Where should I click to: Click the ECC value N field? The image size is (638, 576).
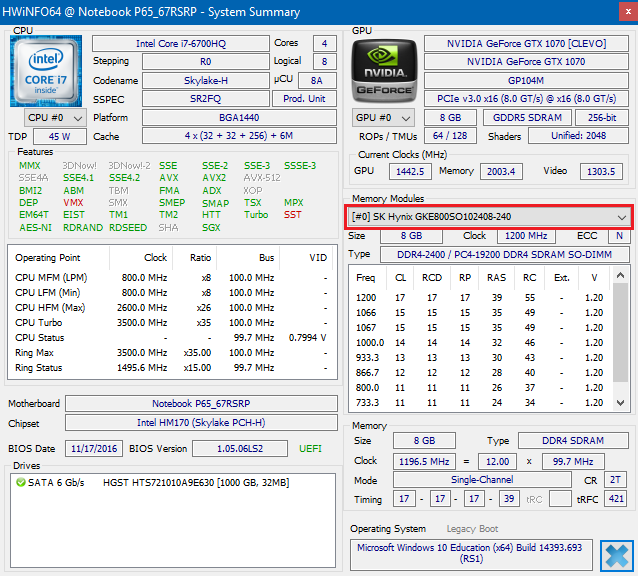click(619, 236)
